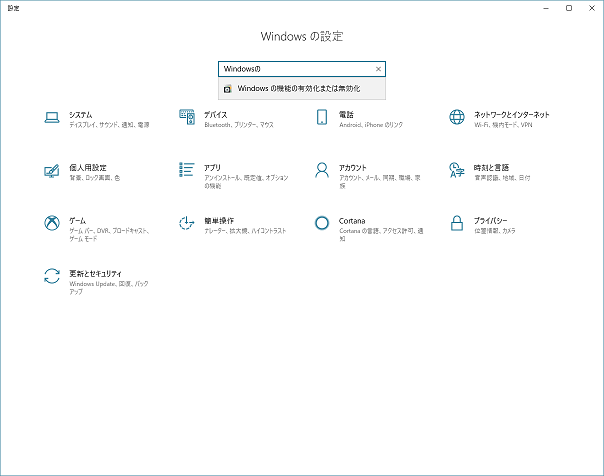Click 'Wi-Fi, 機内モード, VPN' description
The image size is (604, 476).
(503, 125)
